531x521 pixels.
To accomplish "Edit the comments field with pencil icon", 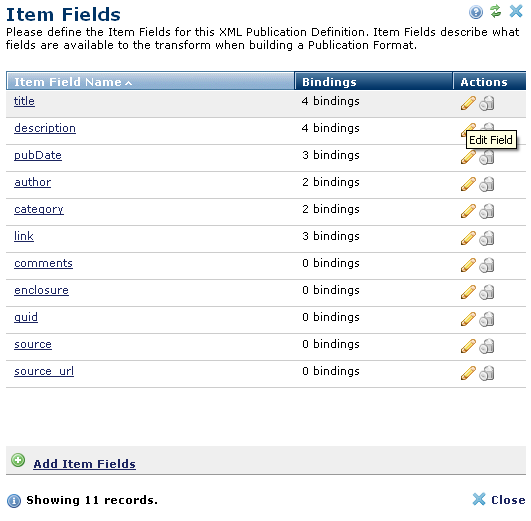I will (468, 265).
